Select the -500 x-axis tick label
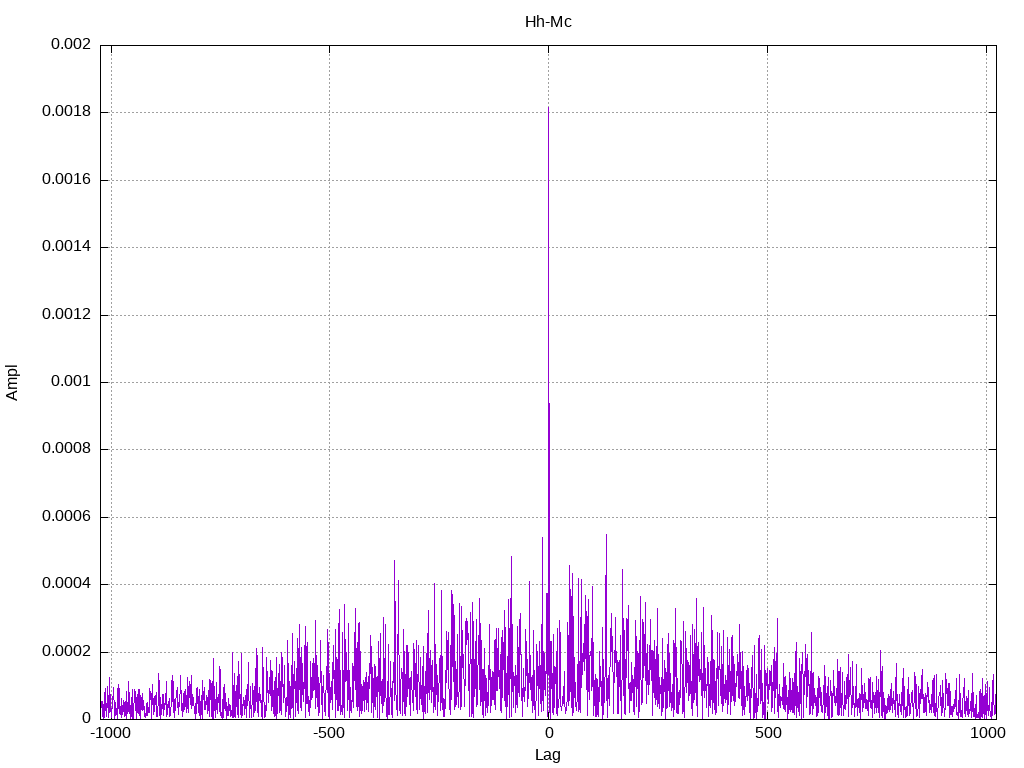 point(329,734)
